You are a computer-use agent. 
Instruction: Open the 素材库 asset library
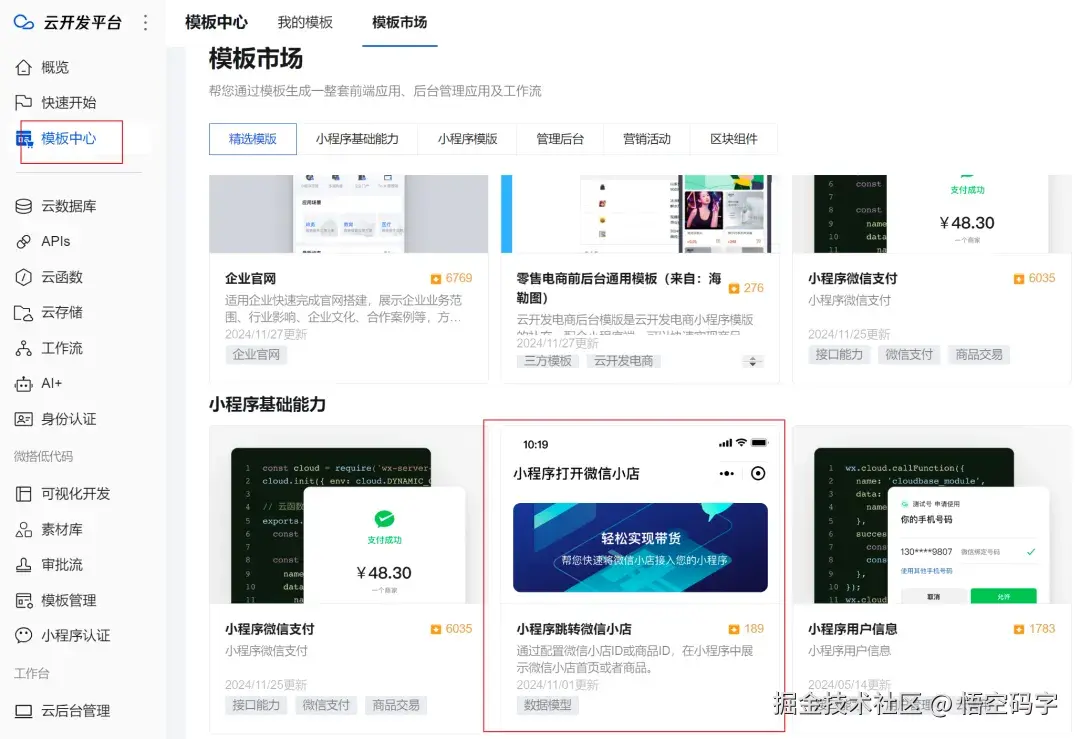(60, 528)
